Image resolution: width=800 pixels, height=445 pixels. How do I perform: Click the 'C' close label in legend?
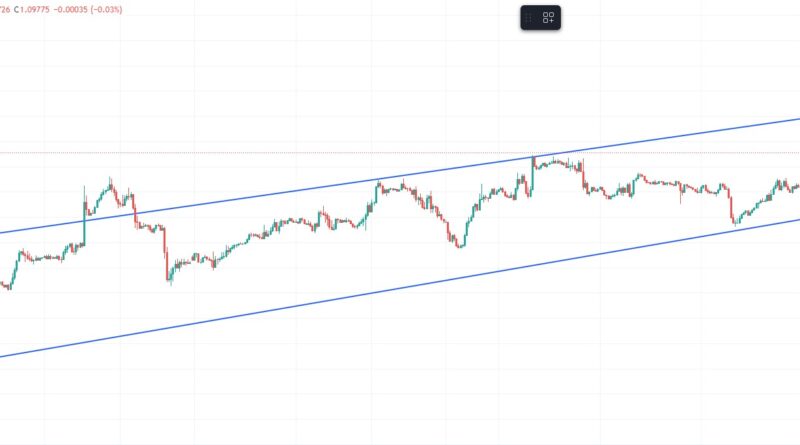(19, 10)
